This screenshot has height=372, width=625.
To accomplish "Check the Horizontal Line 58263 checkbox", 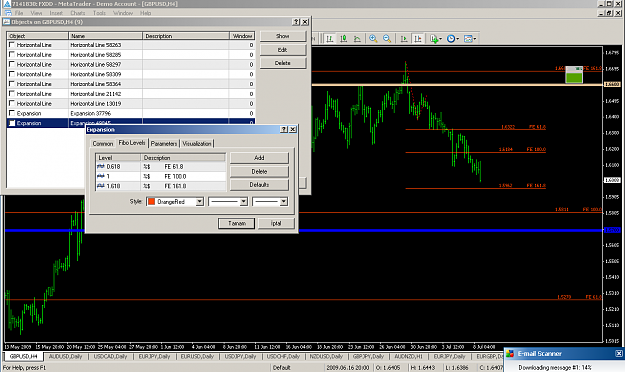I will click(12, 45).
